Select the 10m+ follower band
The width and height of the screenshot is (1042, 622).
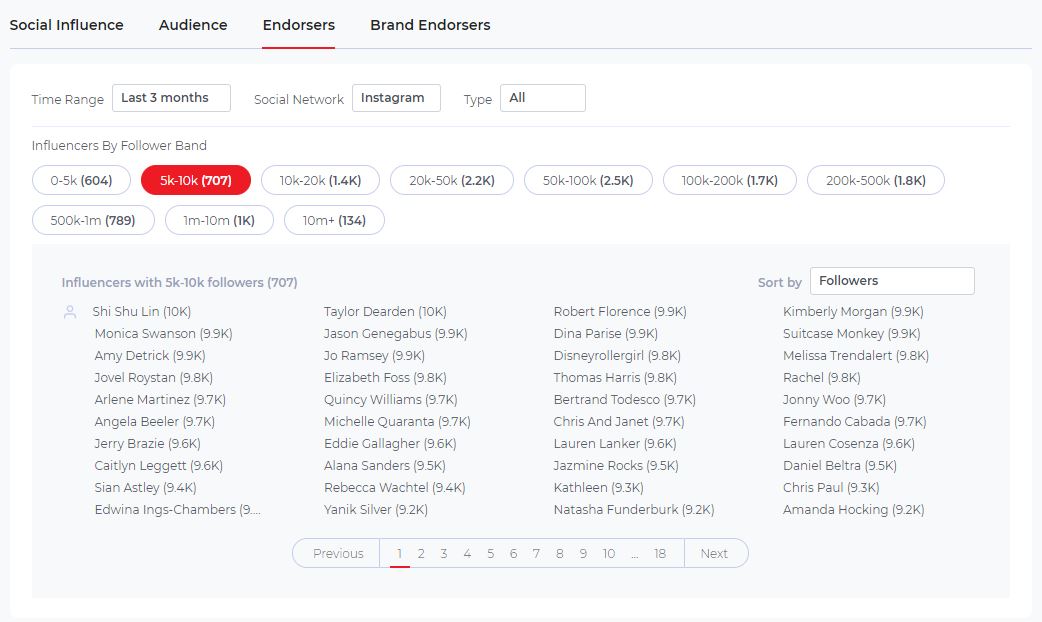pos(336,220)
